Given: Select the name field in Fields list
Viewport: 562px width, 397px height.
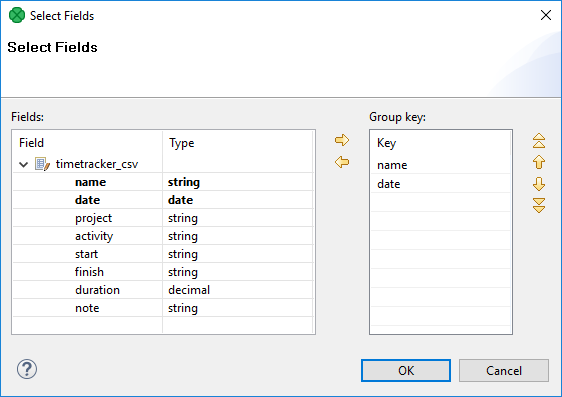Looking at the screenshot, I should (x=163, y=182).
